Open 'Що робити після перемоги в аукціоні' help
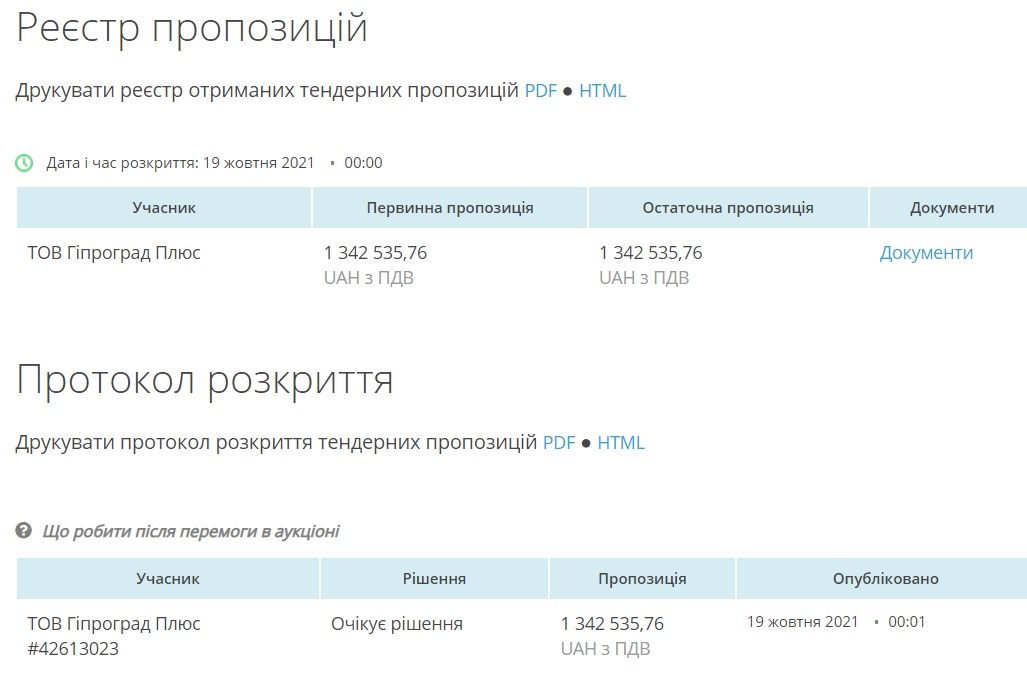The height and width of the screenshot is (689, 1027). pos(191,531)
